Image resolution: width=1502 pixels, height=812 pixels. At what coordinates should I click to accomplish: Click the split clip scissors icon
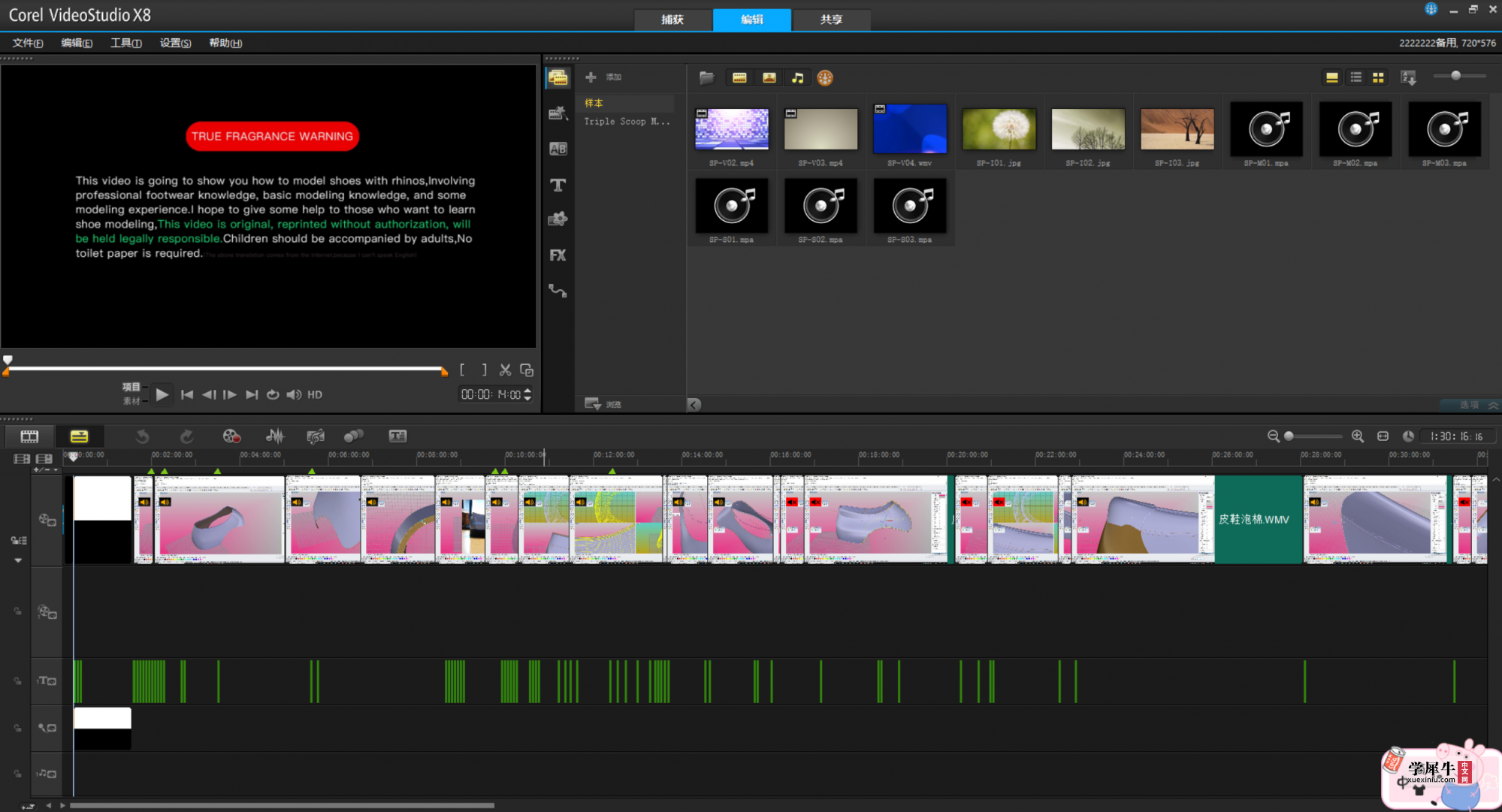[x=505, y=370]
